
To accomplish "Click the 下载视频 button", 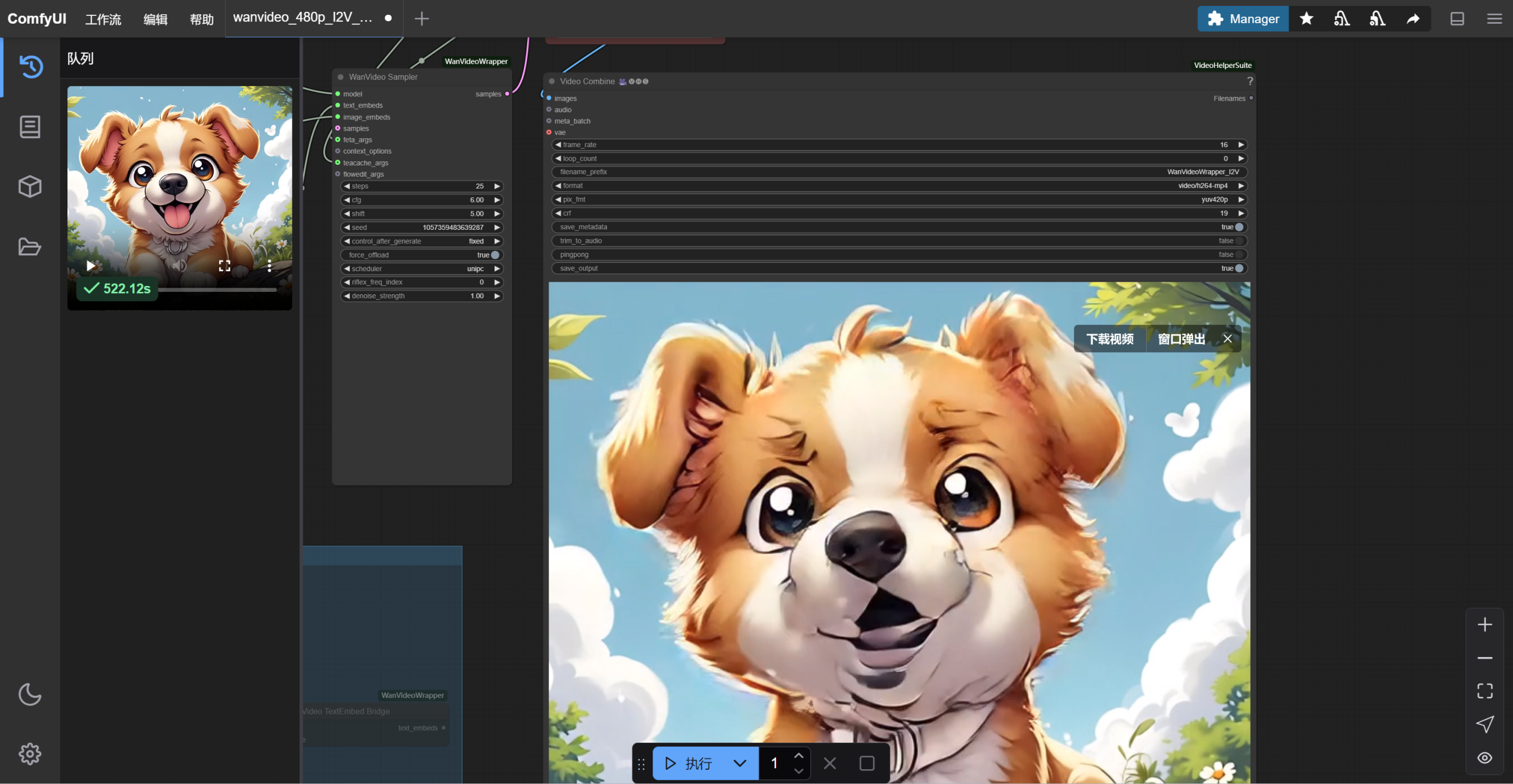I will click(x=1109, y=339).
